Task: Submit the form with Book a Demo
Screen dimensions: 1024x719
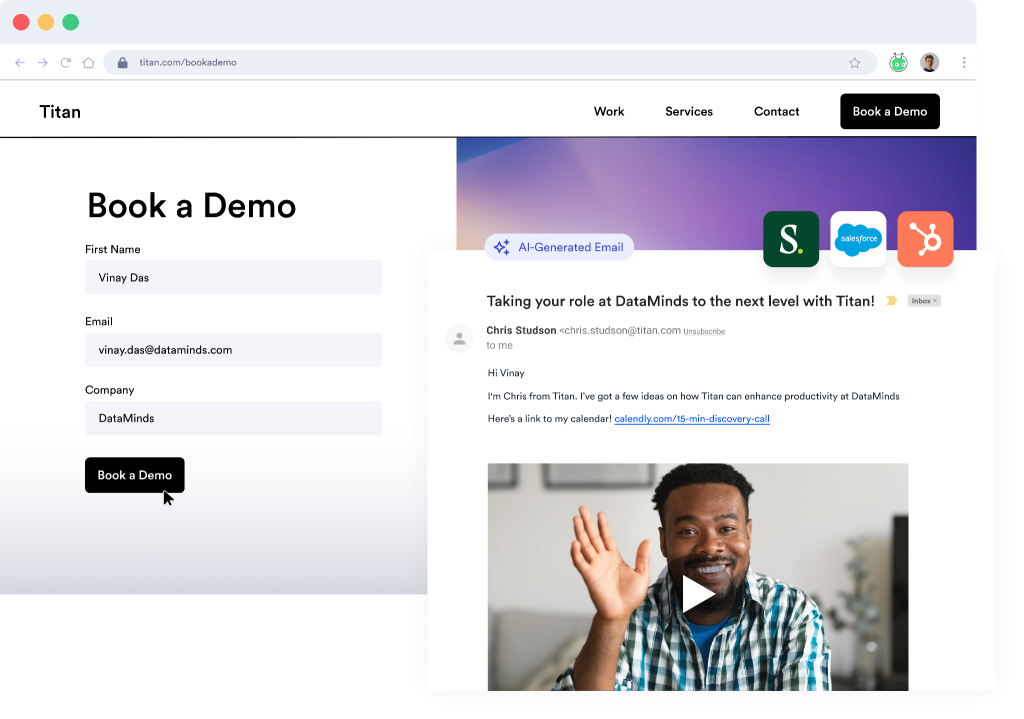Action: click(x=134, y=475)
